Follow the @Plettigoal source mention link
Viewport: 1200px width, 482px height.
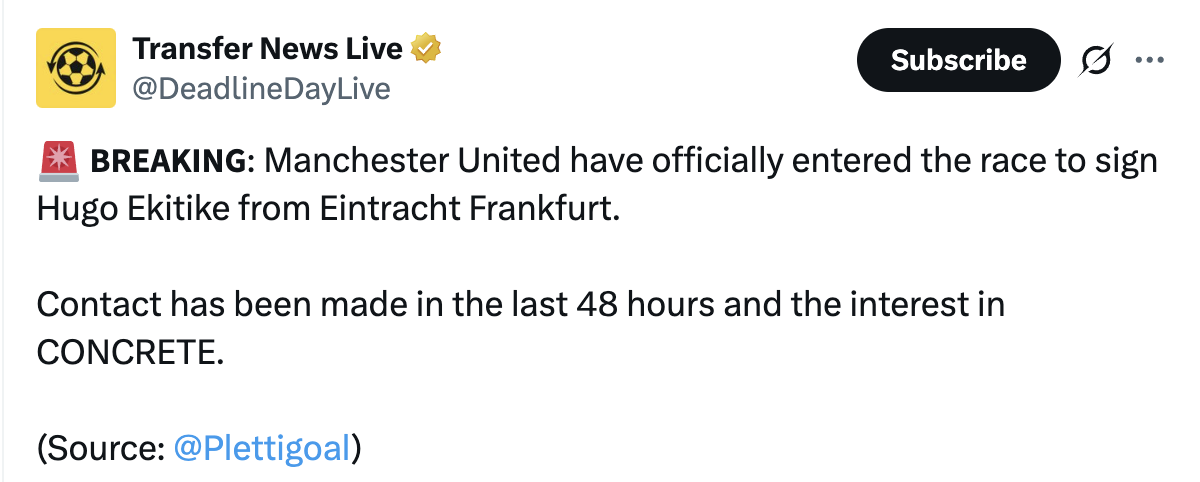(262, 448)
